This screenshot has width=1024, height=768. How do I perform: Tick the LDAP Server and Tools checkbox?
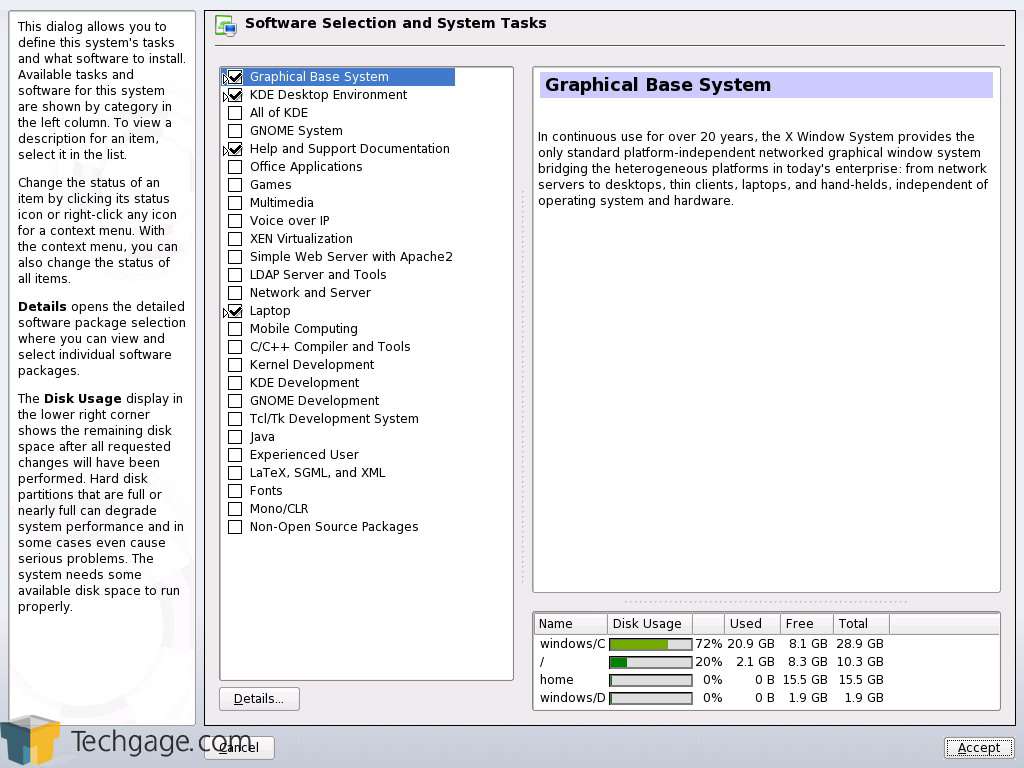234,275
